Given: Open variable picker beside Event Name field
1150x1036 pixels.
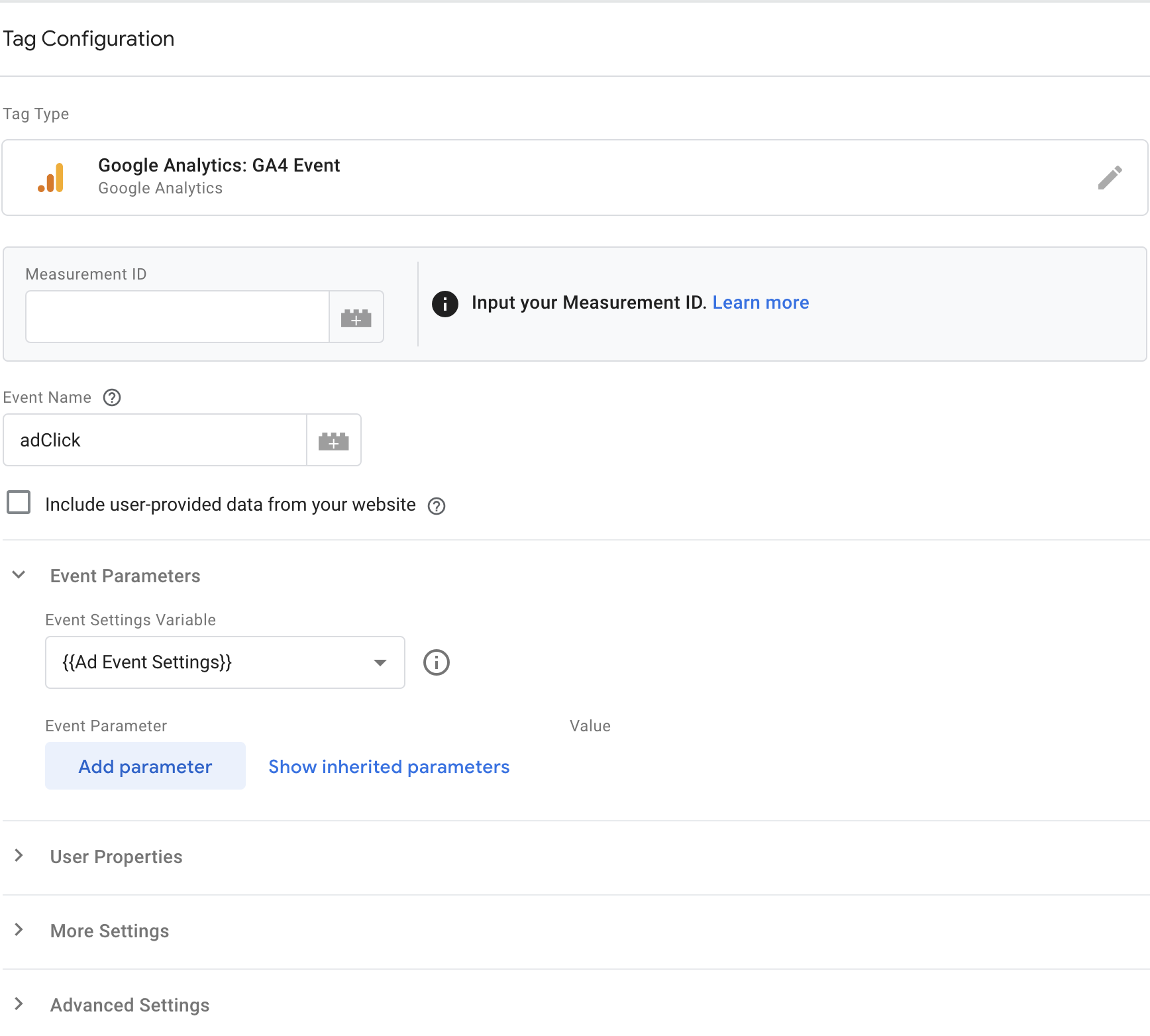Looking at the screenshot, I should click(x=334, y=440).
